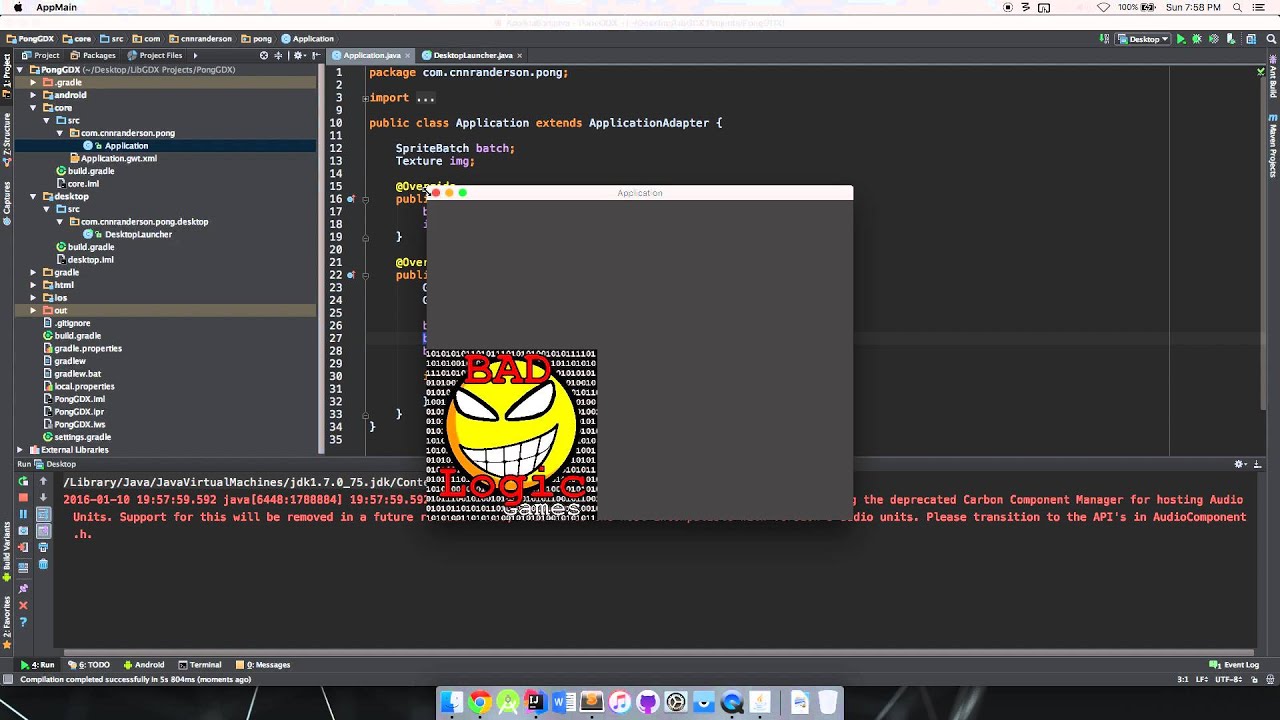Expand the html folder
Image resolution: width=1280 pixels, height=720 pixels.
(x=33, y=285)
